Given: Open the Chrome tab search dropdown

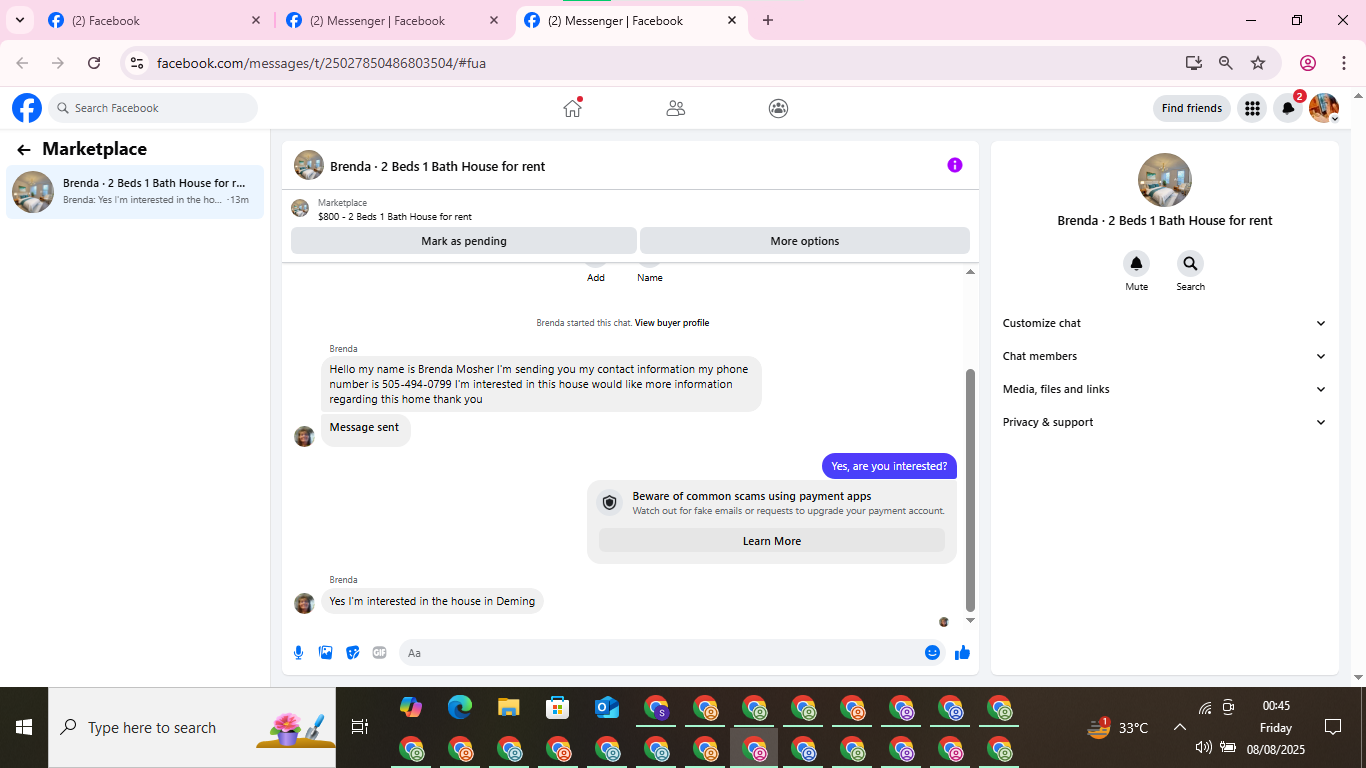Looking at the screenshot, I should click(19, 20).
